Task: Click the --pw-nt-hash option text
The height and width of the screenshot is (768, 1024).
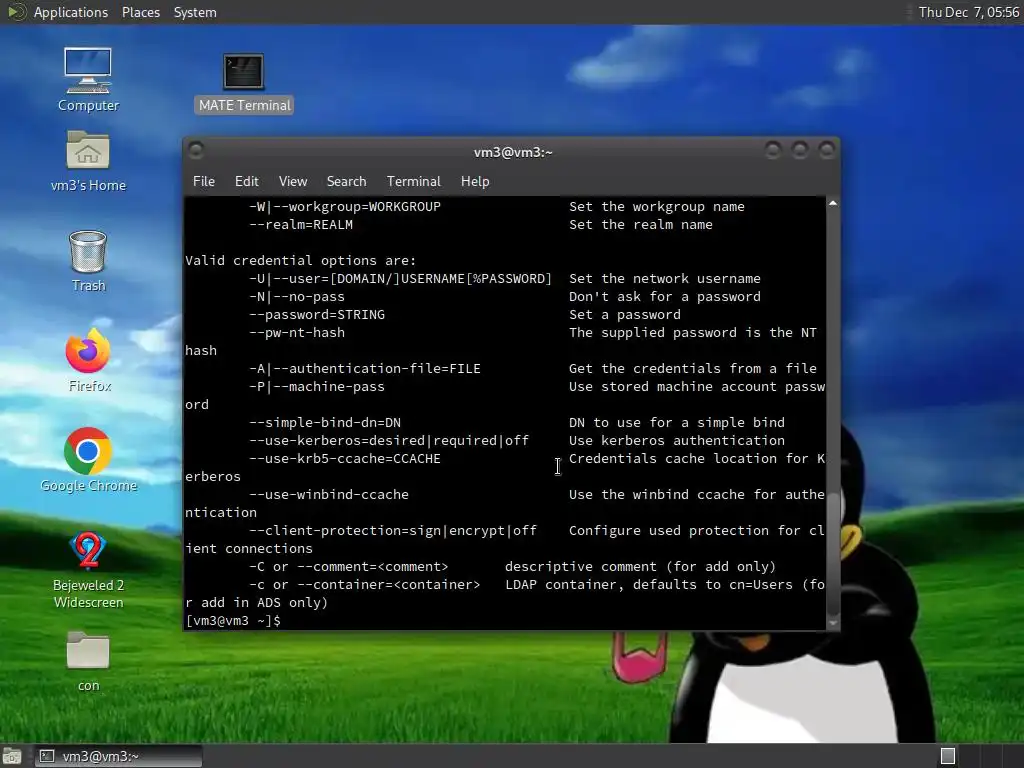Action: click(296, 332)
